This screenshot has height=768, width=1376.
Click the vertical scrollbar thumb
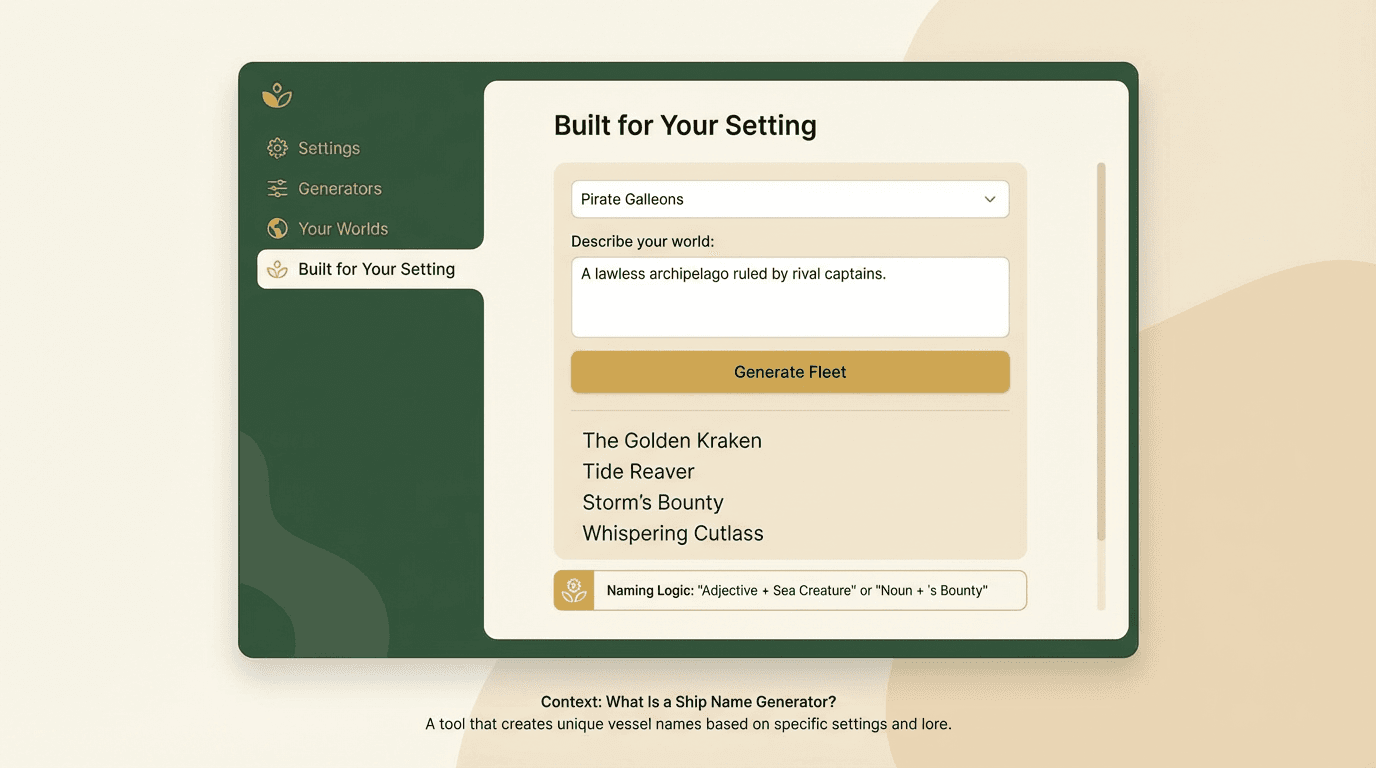pyautogui.click(x=1101, y=352)
